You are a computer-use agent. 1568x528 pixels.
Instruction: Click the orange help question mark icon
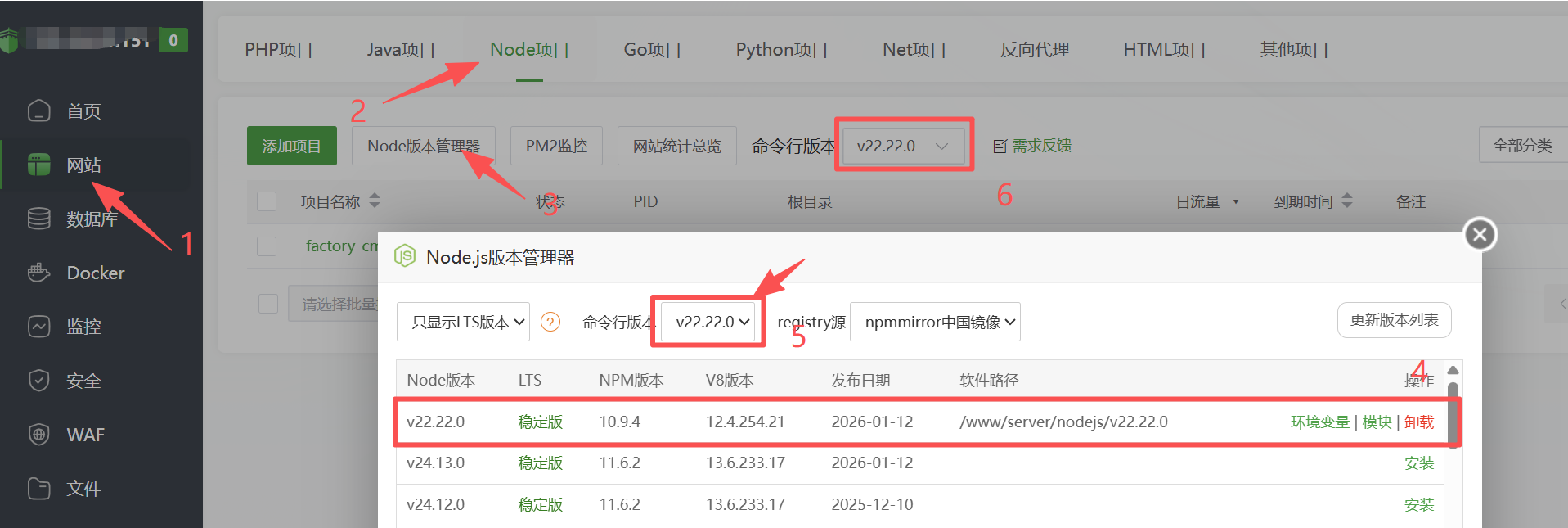[551, 323]
